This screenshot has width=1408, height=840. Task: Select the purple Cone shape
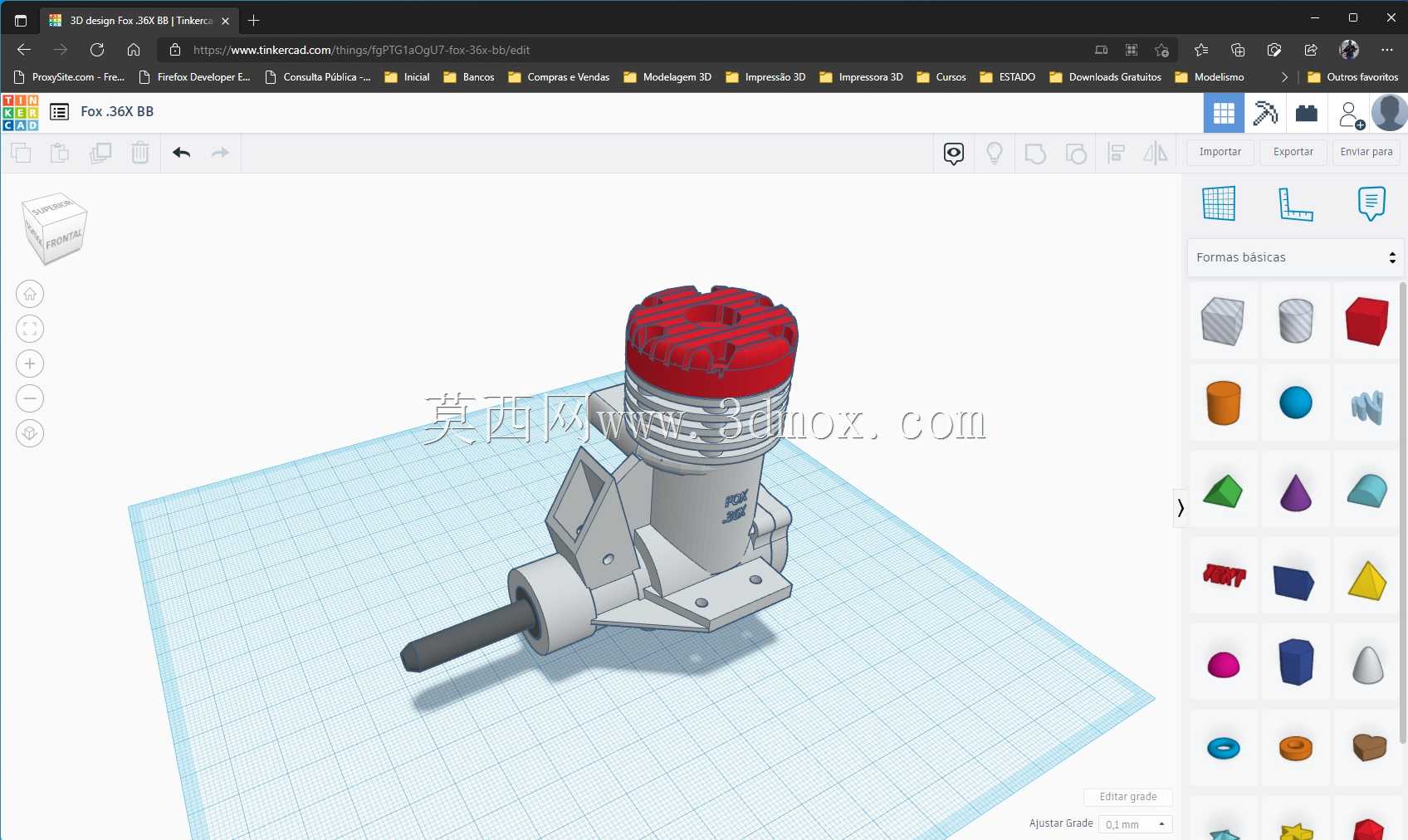1295,491
